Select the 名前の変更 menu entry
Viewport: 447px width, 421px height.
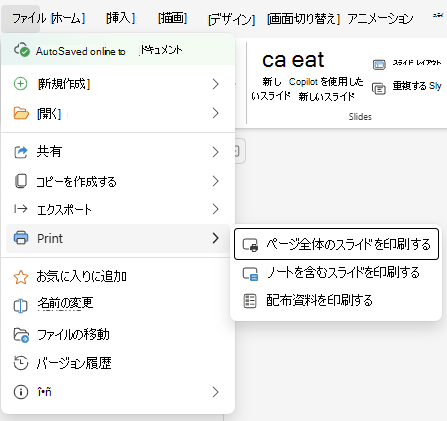pyautogui.click(x=118, y=305)
